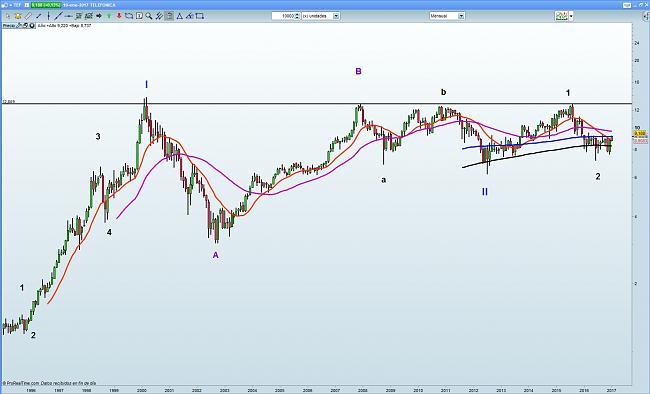Screen dimensions: 650x394
Task: Select the chart pattern tool beside Fibonacci
Action: (88, 16)
